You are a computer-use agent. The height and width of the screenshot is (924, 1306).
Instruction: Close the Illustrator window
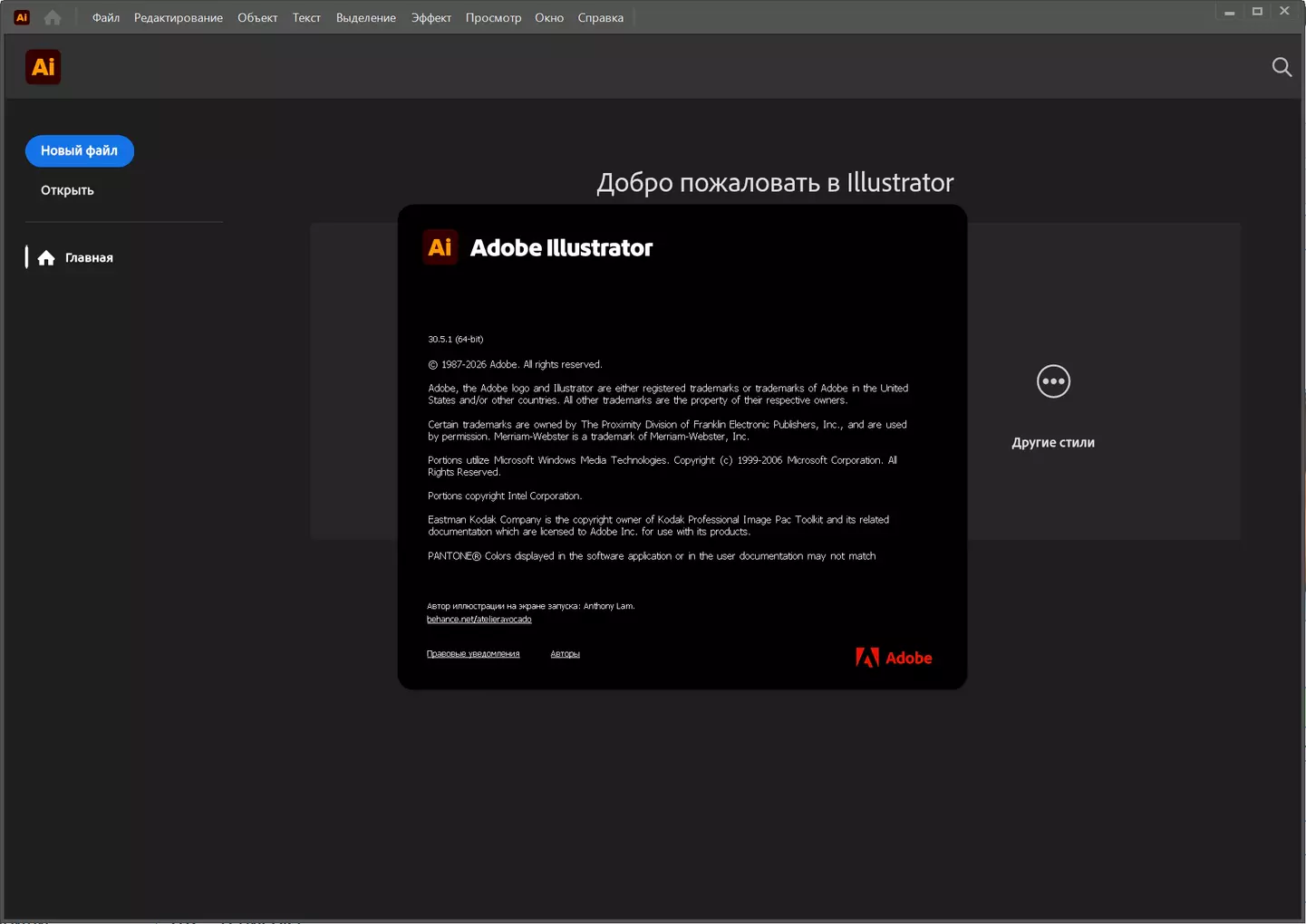1284,12
